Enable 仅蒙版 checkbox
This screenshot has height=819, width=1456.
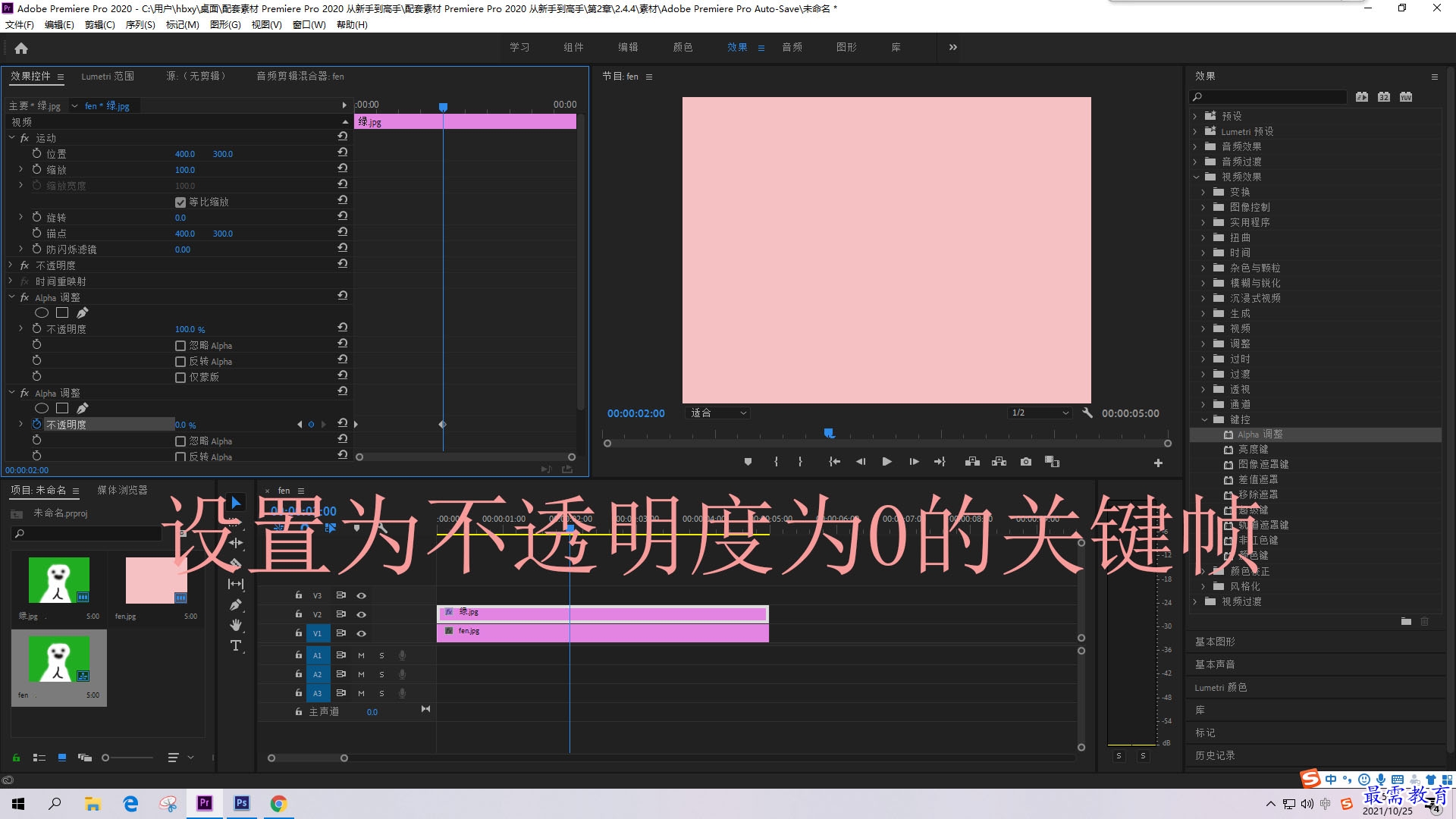[x=180, y=378]
